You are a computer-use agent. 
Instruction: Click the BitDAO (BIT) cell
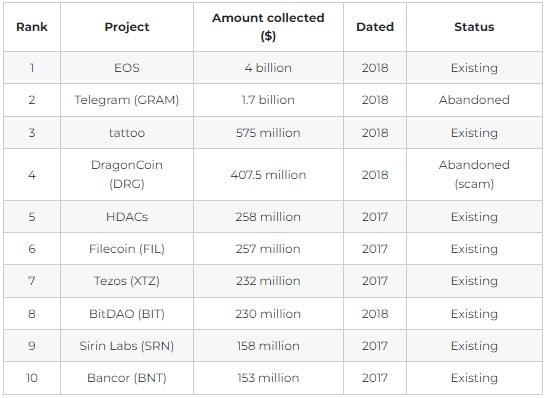[x=127, y=314]
